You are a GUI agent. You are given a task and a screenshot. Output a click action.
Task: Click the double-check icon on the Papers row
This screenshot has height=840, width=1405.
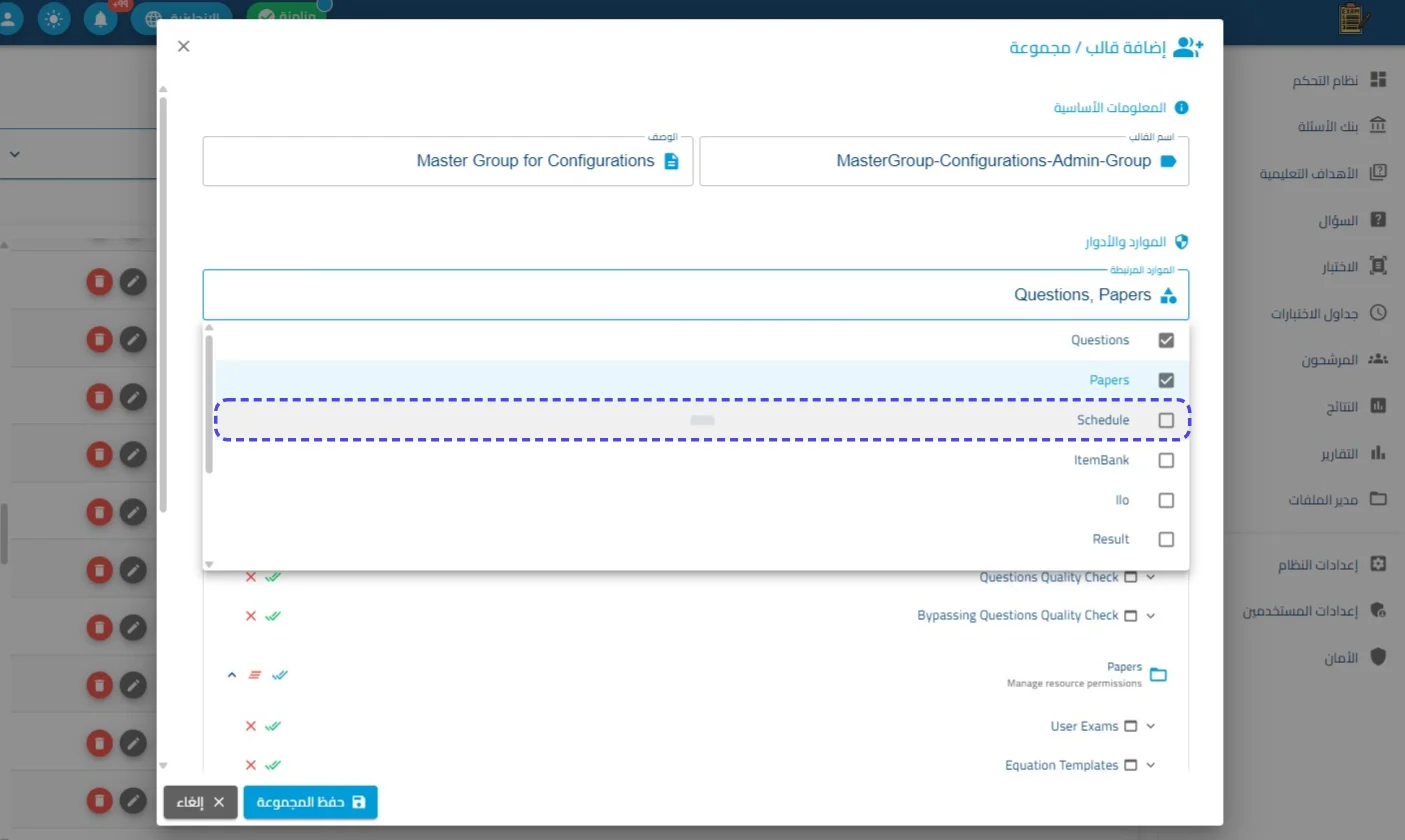(x=280, y=675)
